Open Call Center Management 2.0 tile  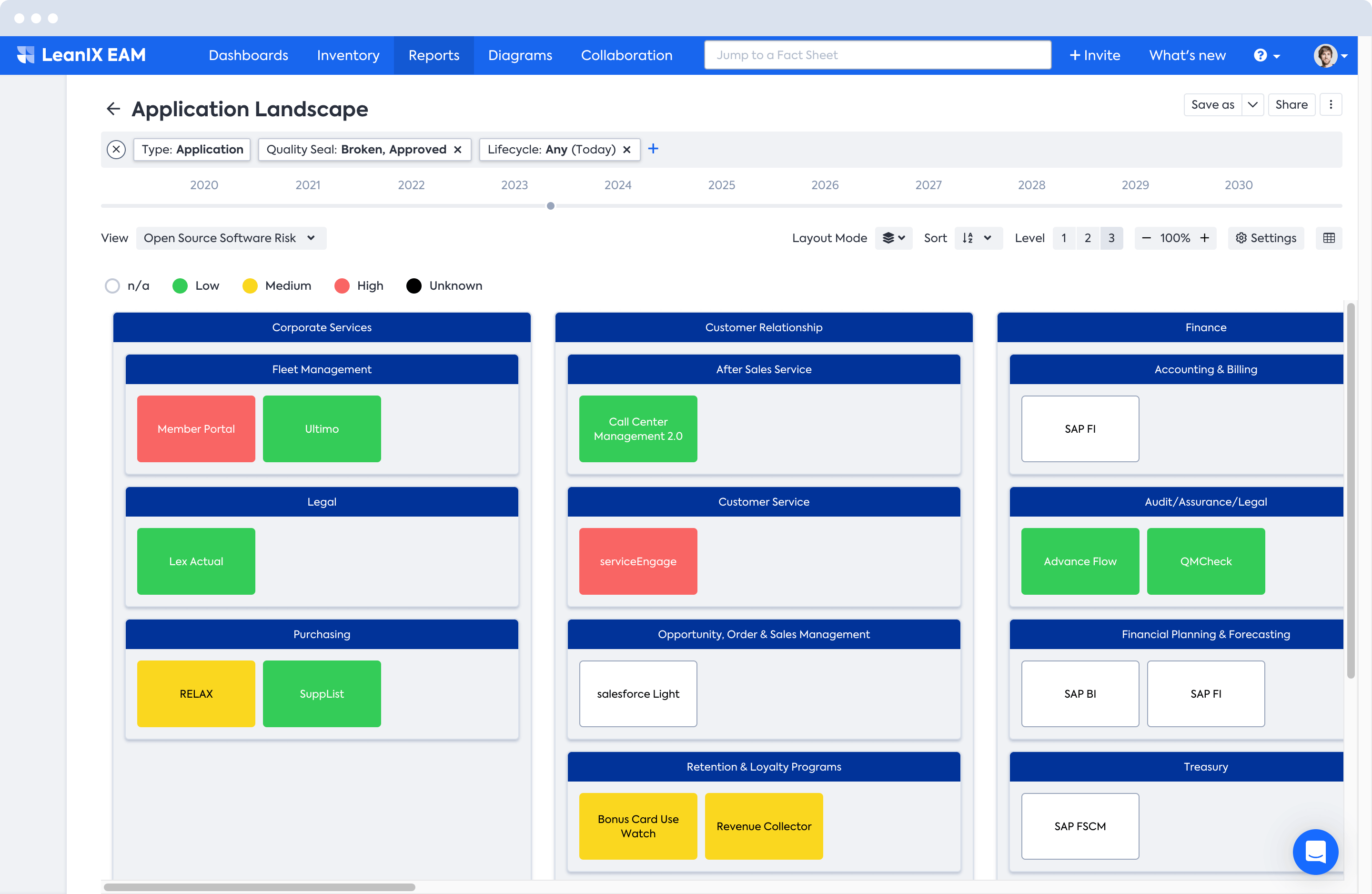[638, 428]
